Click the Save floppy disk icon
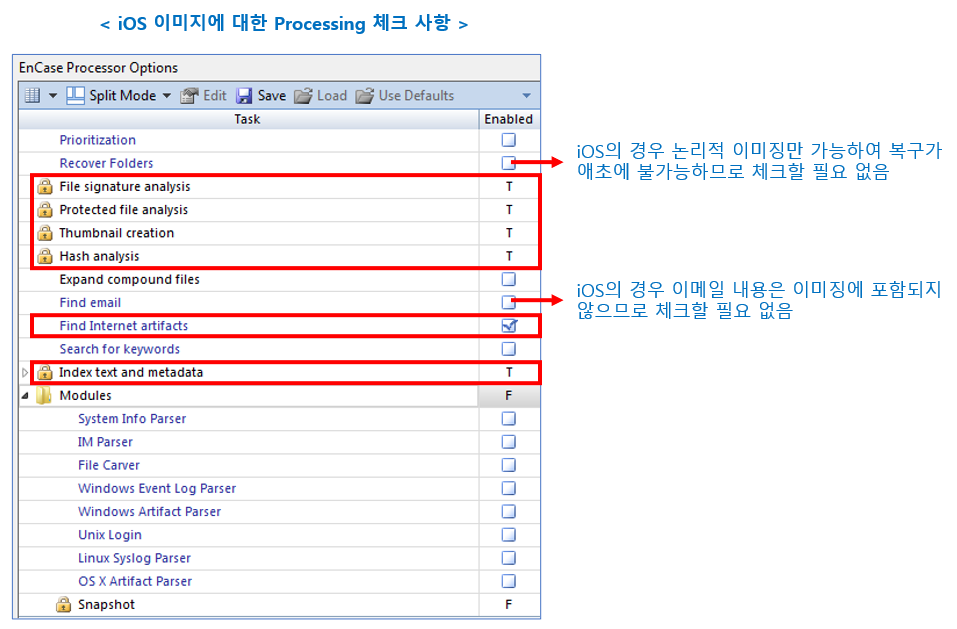Screen dimensions: 957x629 tap(244, 95)
